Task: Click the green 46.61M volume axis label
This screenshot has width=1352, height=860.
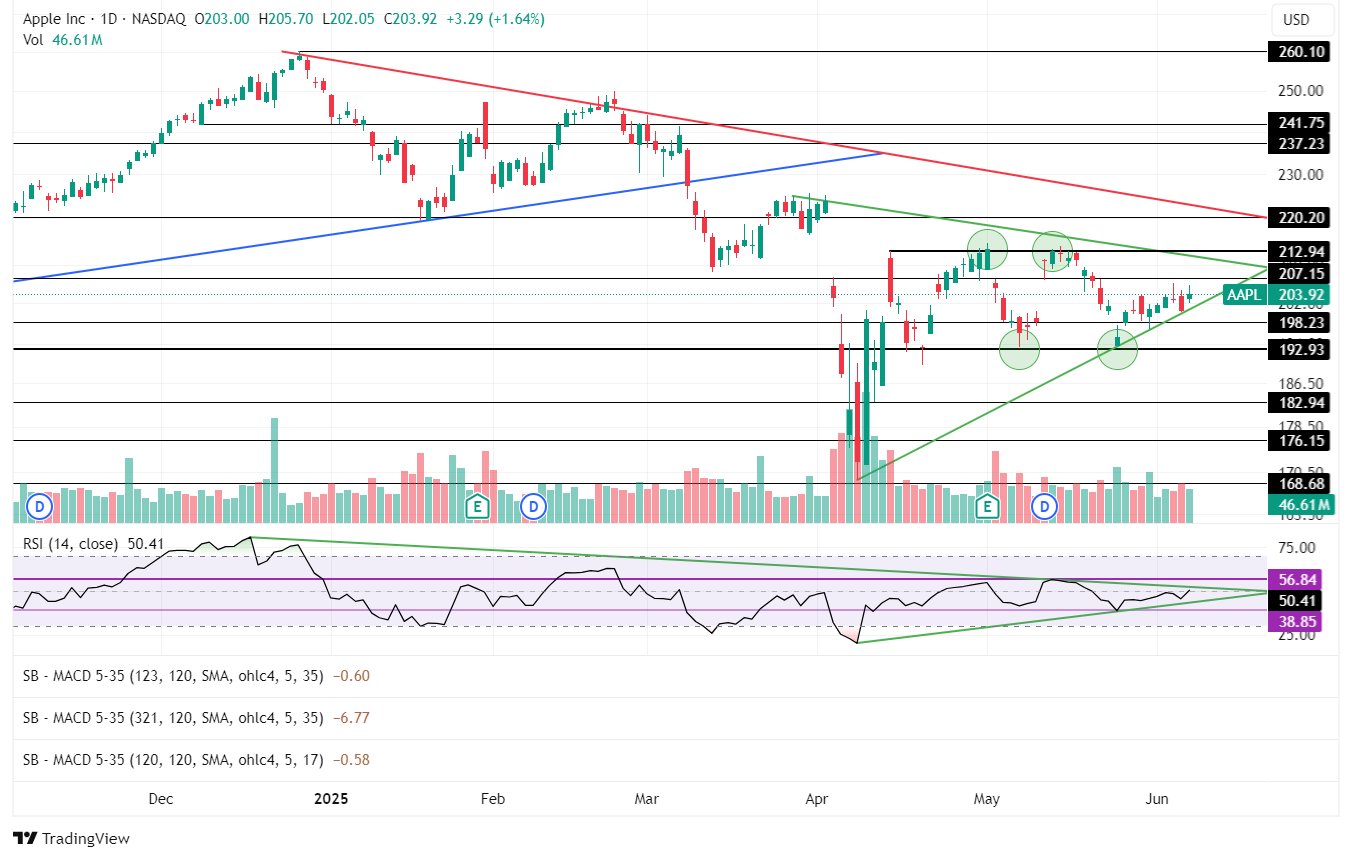Action: pyautogui.click(x=1303, y=505)
